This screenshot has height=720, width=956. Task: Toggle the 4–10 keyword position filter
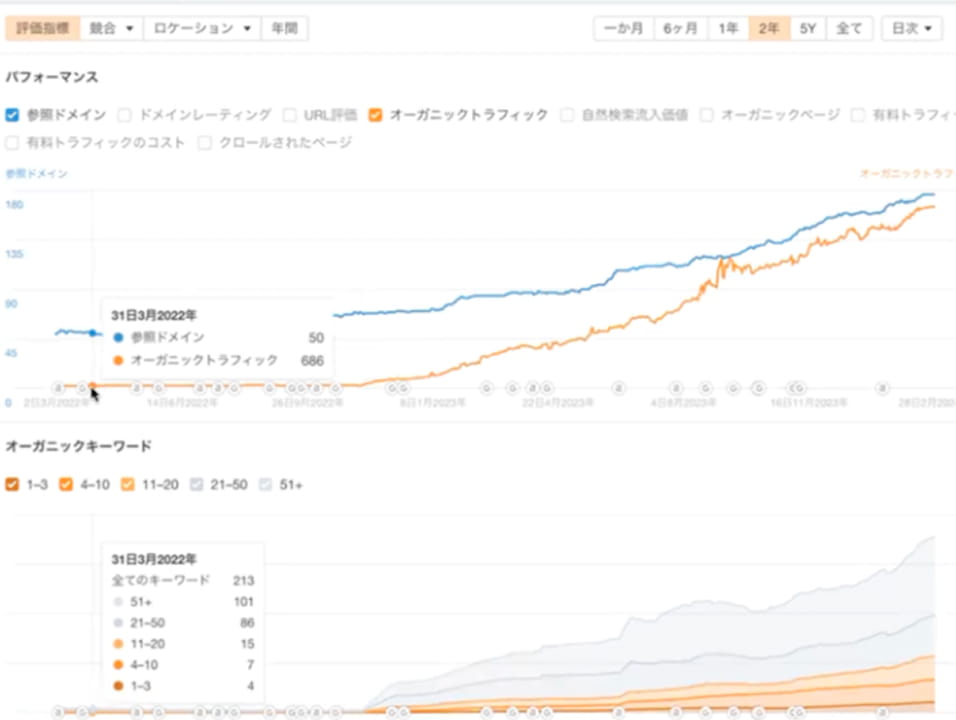pos(66,485)
